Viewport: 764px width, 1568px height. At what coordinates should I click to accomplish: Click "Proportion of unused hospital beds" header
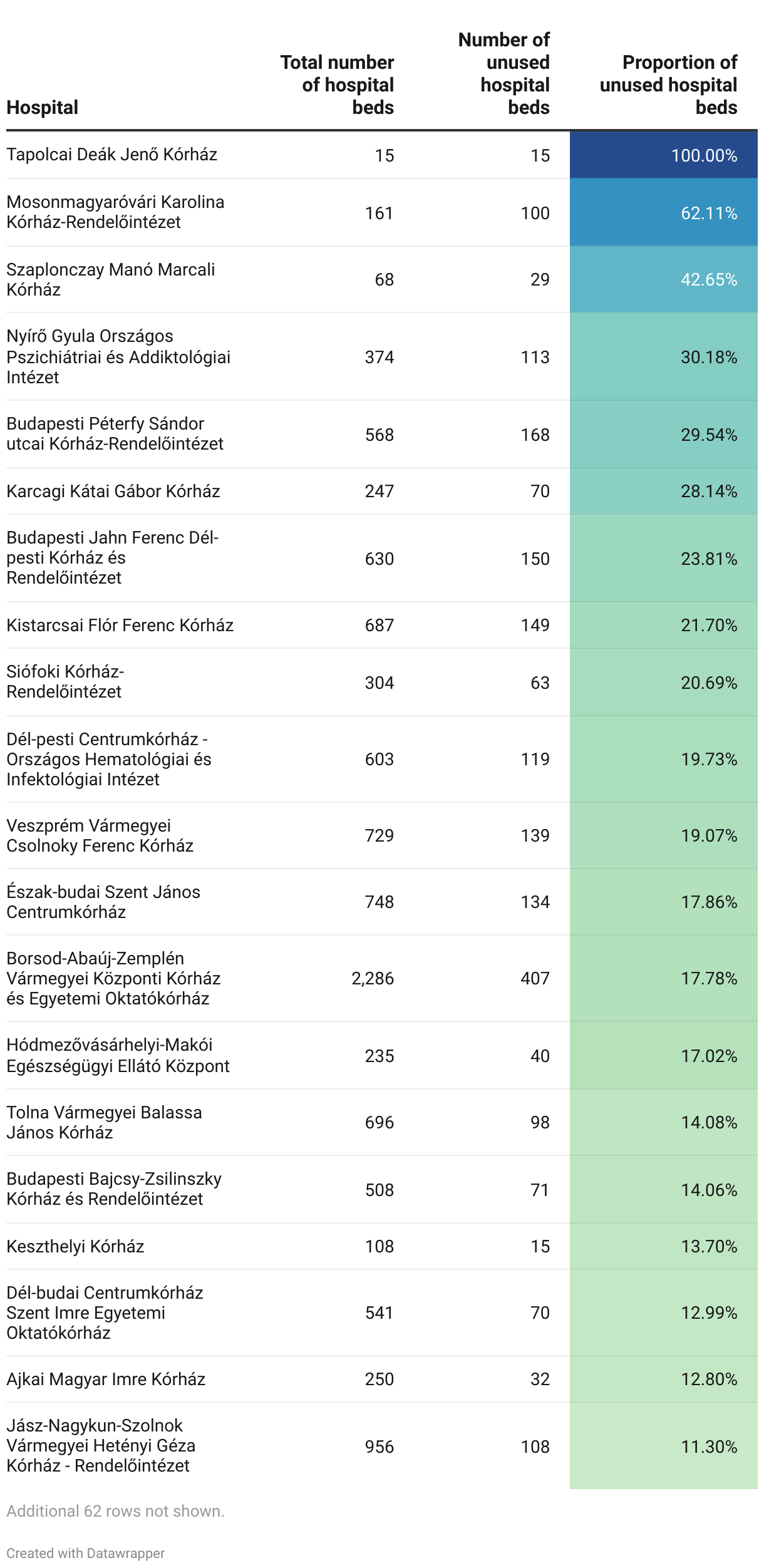[x=669, y=85]
